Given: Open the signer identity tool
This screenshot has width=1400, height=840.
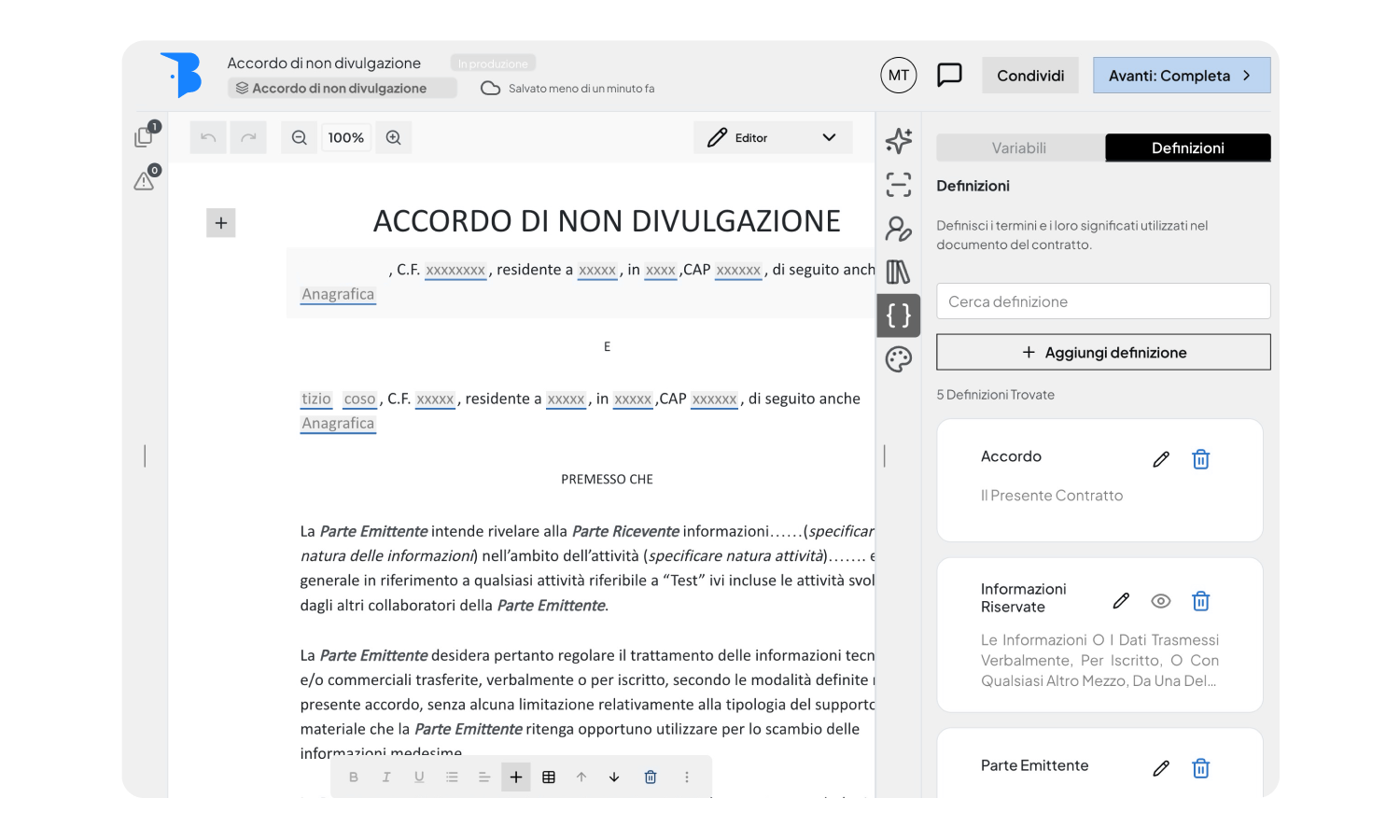Looking at the screenshot, I should [x=898, y=227].
